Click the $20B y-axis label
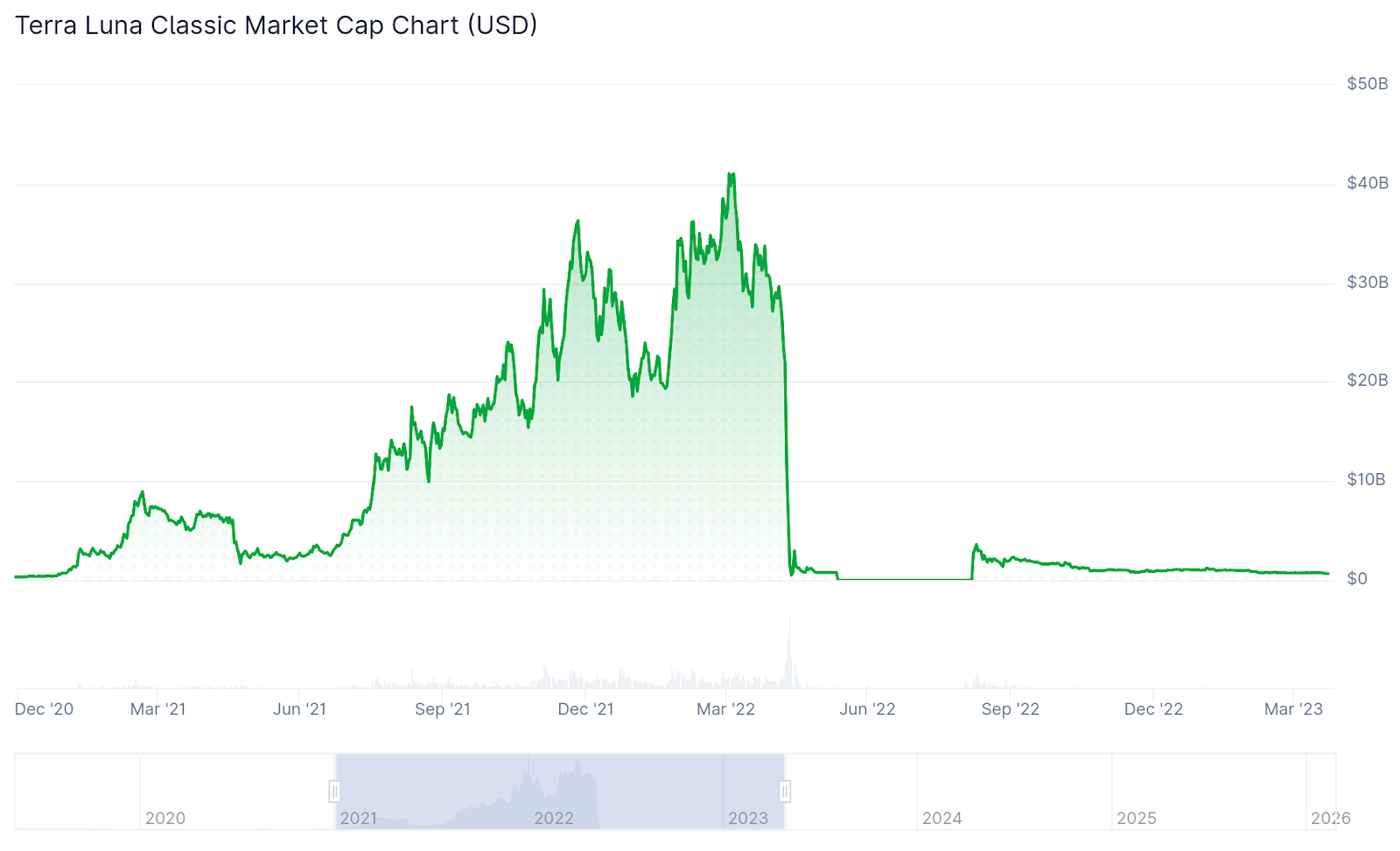 (x=1367, y=380)
